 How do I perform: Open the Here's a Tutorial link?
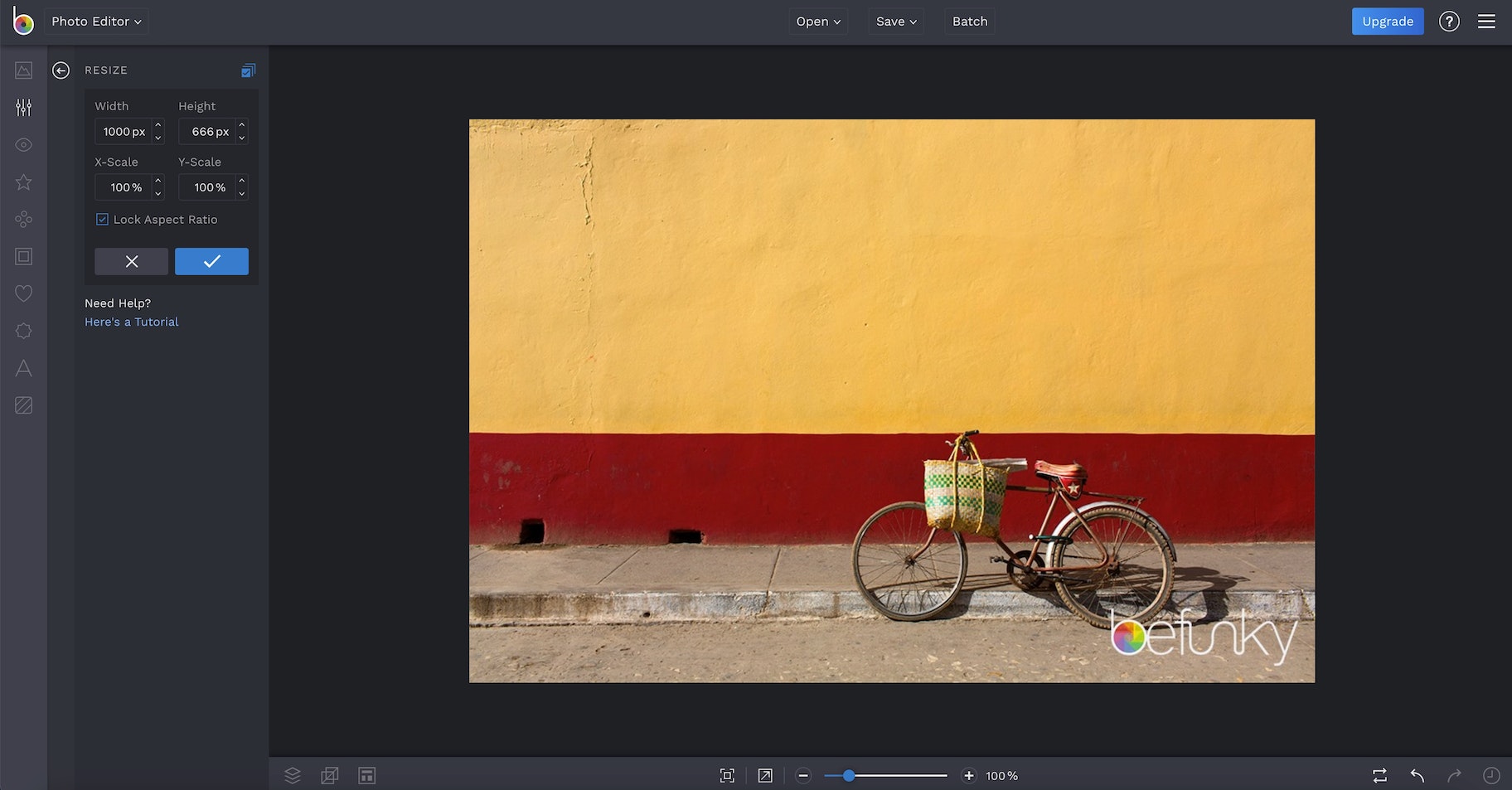[x=132, y=322]
